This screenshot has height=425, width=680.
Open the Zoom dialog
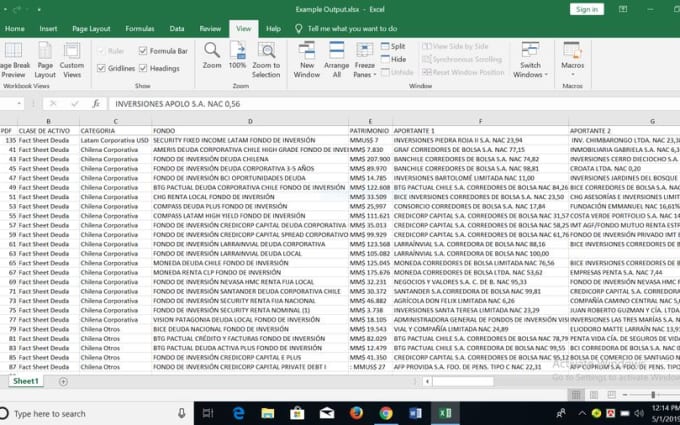point(212,56)
